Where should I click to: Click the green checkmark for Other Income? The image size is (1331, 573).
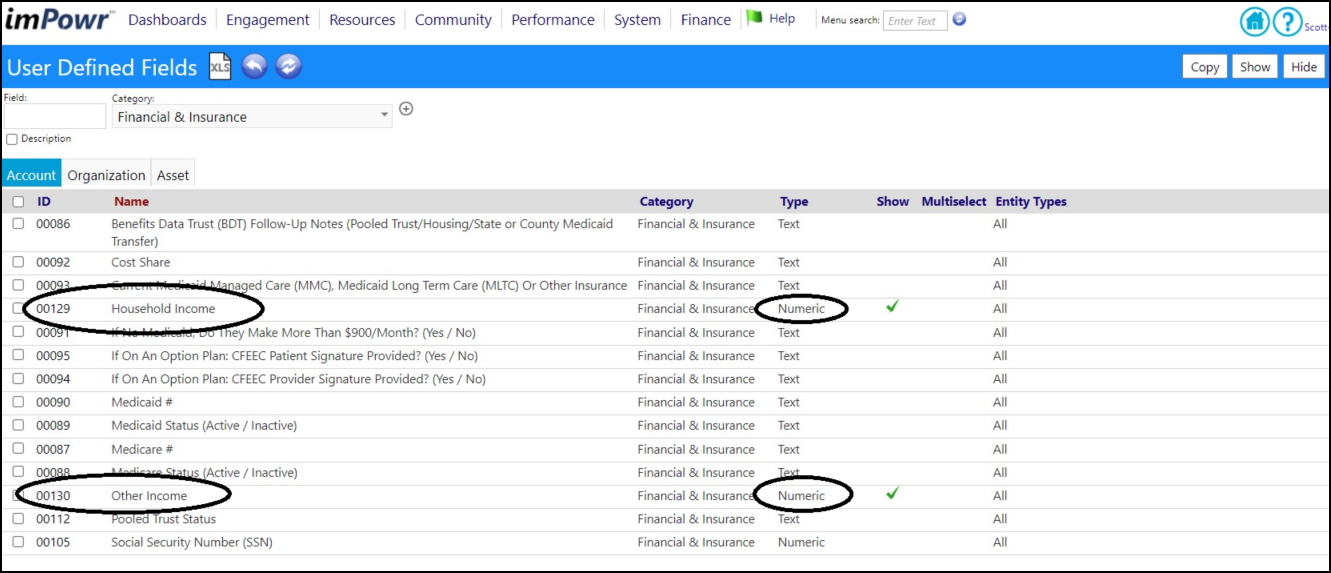pyautogui.click(x=892, y=493)
